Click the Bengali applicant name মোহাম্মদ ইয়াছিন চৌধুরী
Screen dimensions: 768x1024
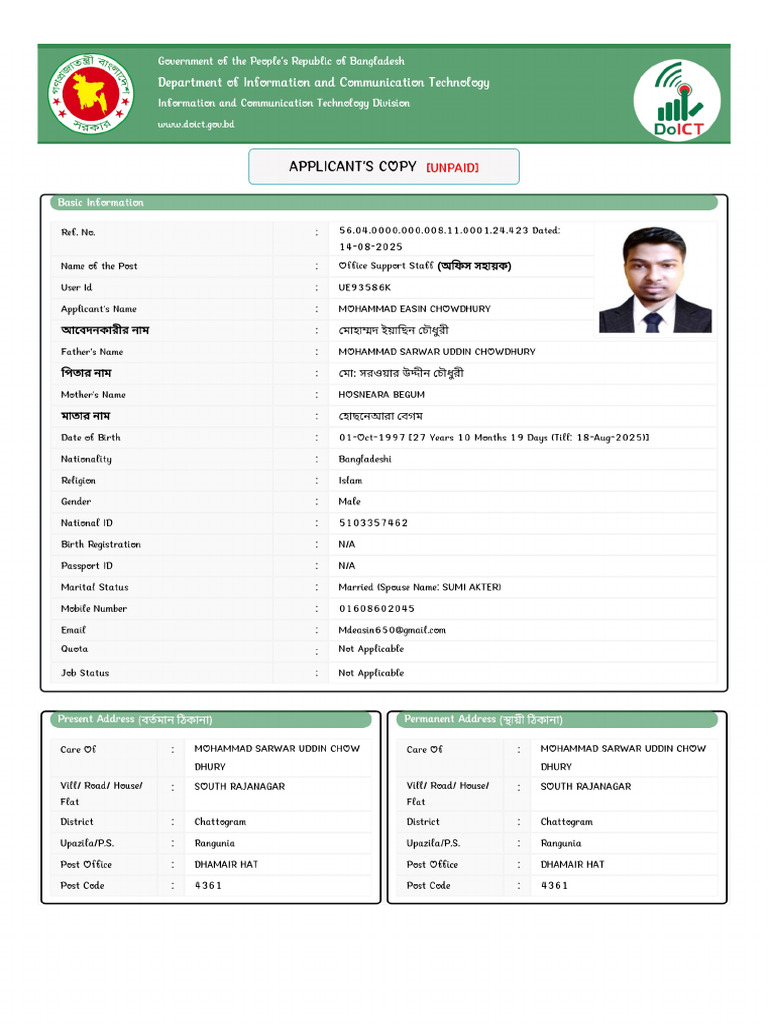click(x=393, y=330)
